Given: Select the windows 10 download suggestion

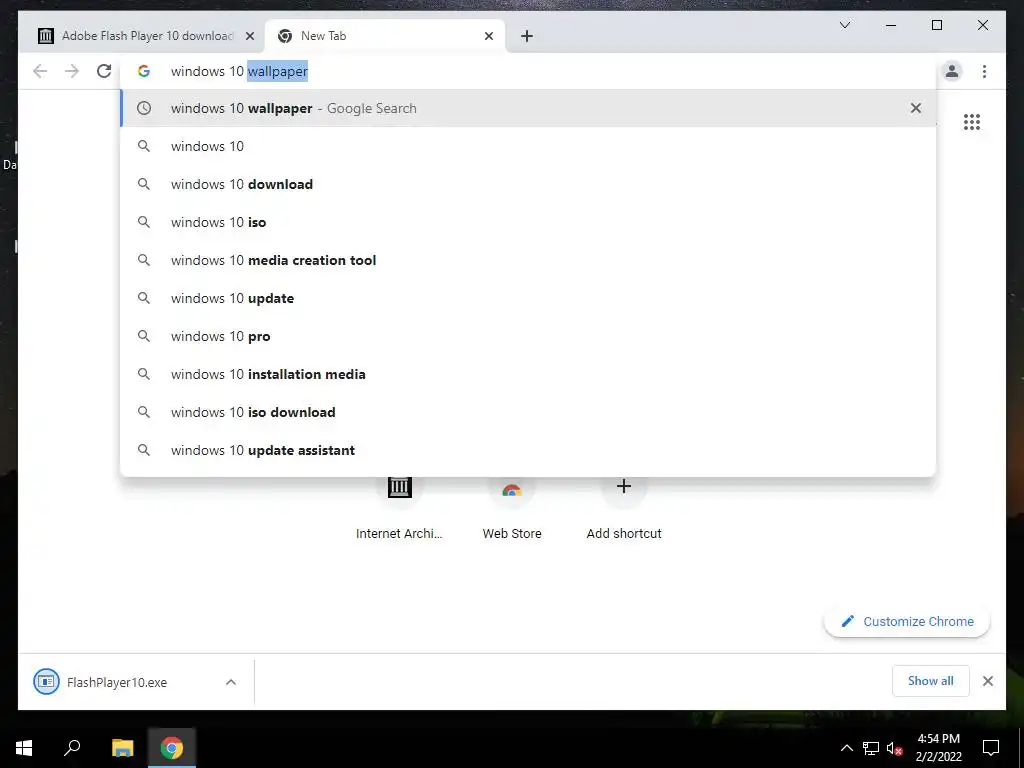Looking at the screenshot, I should [528, 184].
